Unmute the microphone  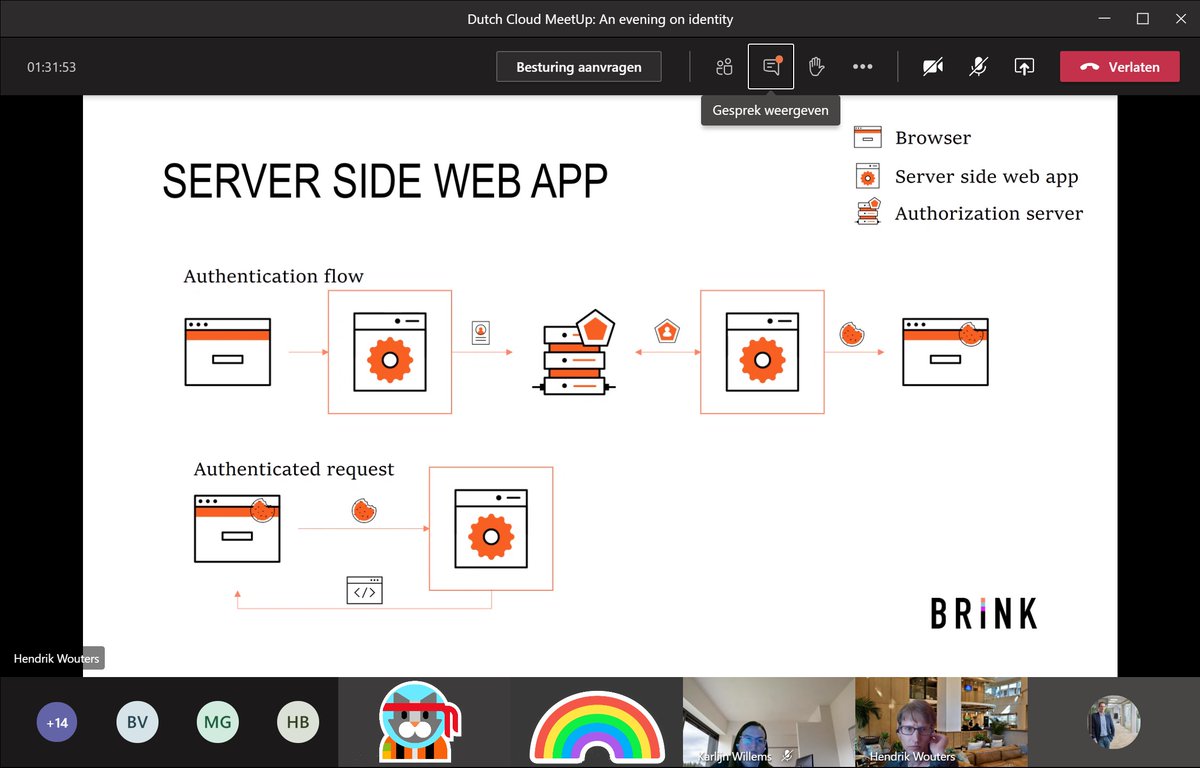[x=979, y=67]
